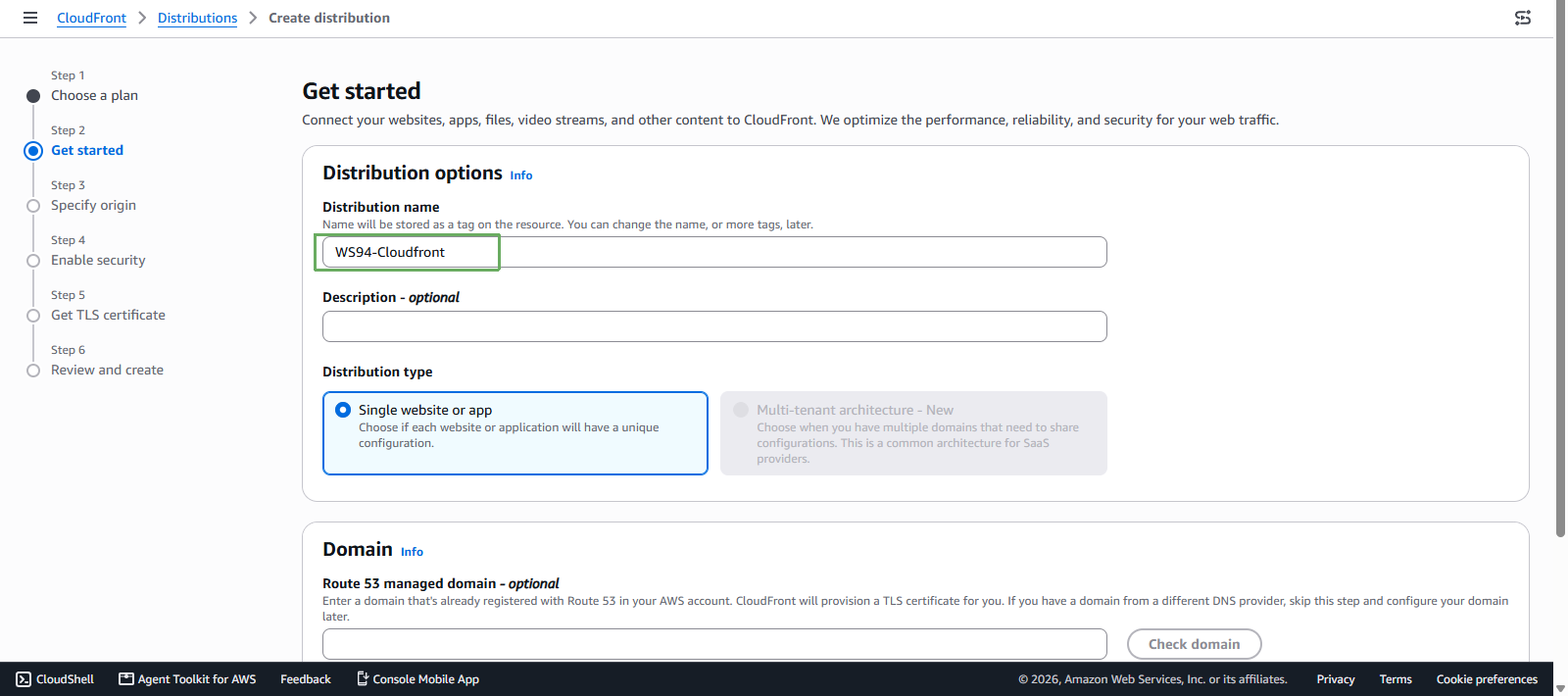1568x696 pixels.
Task: Select the Get started step
Action: pyautogui.click(x=87, y=150)
